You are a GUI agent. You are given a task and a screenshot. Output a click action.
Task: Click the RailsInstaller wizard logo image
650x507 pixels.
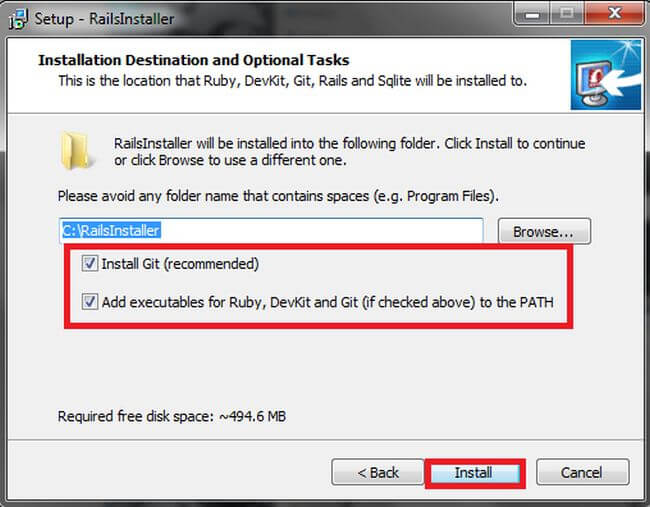tap(603, 75)
